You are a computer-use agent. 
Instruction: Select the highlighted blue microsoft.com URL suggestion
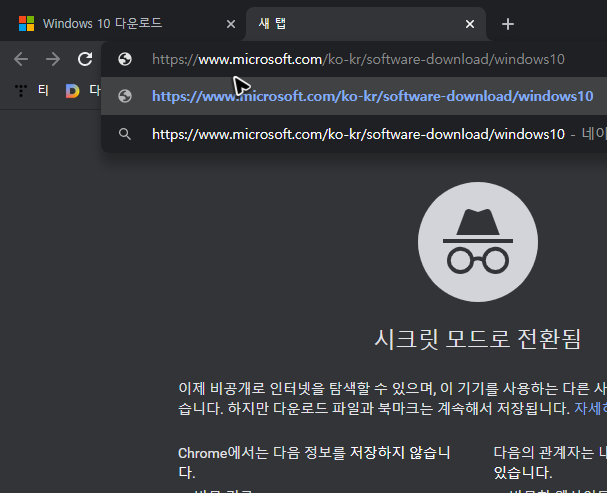click(354, 96)
